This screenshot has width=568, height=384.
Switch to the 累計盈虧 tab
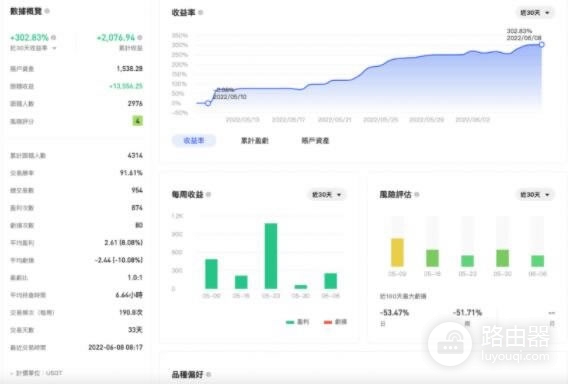coord(255,141)
